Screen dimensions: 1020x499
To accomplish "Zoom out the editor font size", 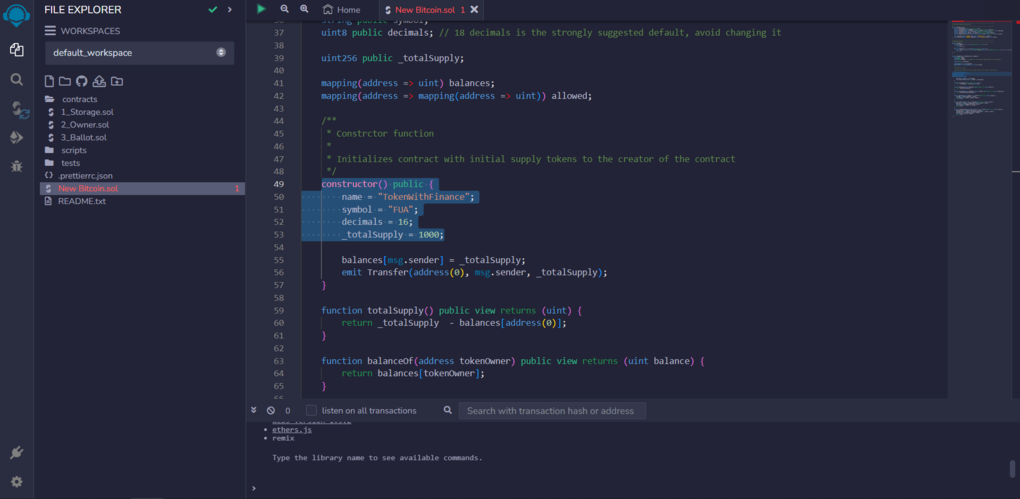I will pyautogui.click(x=284, y=9).
